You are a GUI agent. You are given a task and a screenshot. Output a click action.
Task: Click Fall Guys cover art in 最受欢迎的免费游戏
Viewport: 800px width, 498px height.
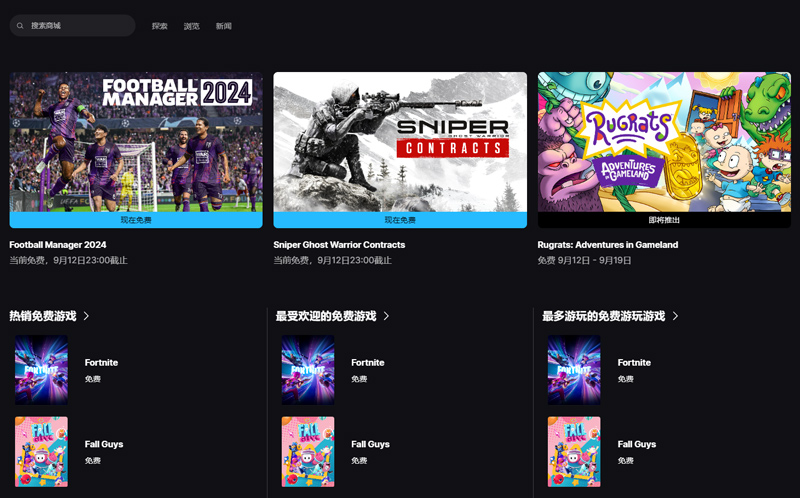pos(308,452)
